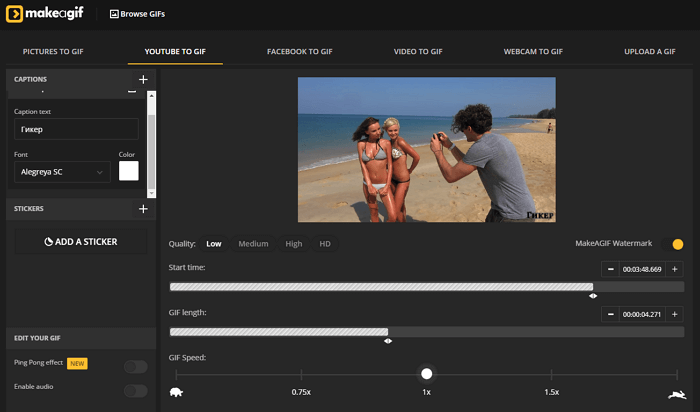Toggle the MakeAGIF Watermark switch
The image size is (700, 412).
point(674,244)
